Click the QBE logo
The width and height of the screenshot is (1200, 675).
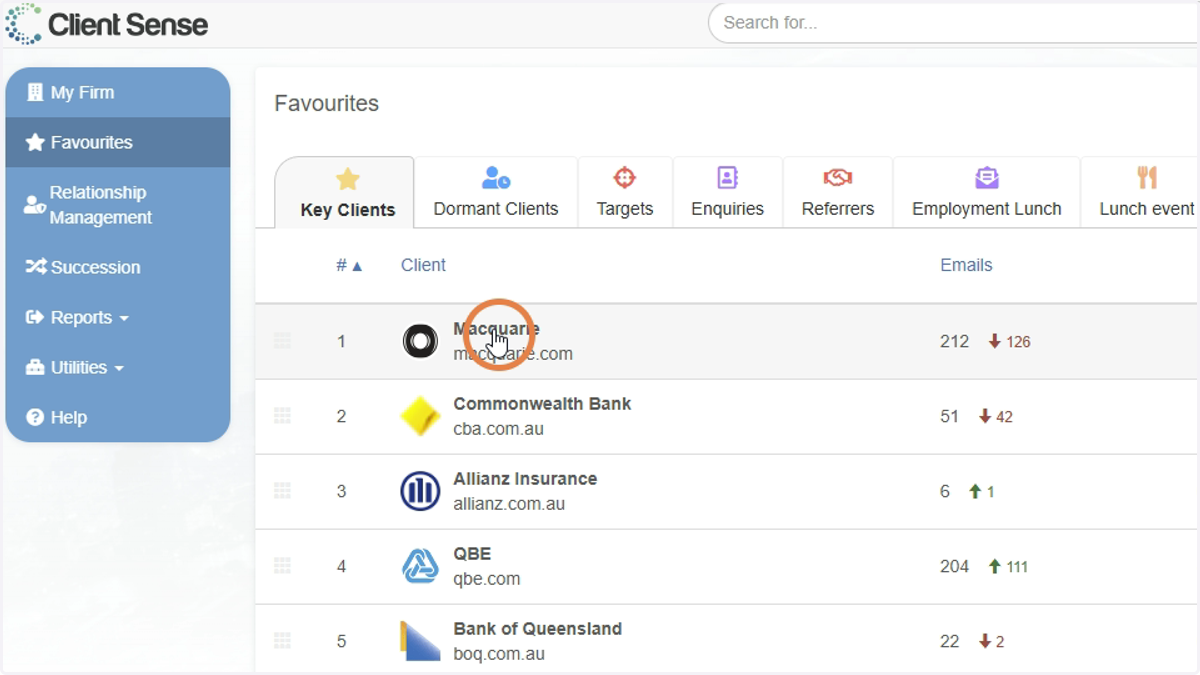[420, 566]
